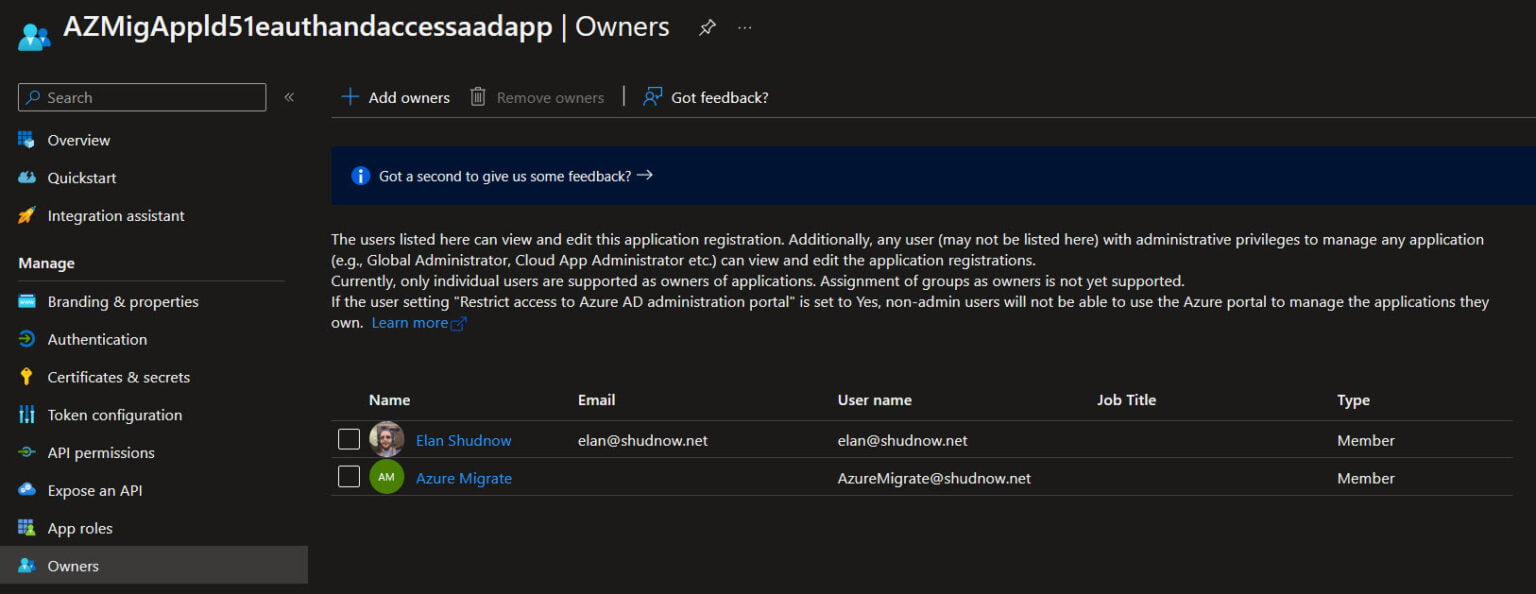Screen dimensions: 1536x594
Task: Click the User name column header
Action: coord(875,400)
